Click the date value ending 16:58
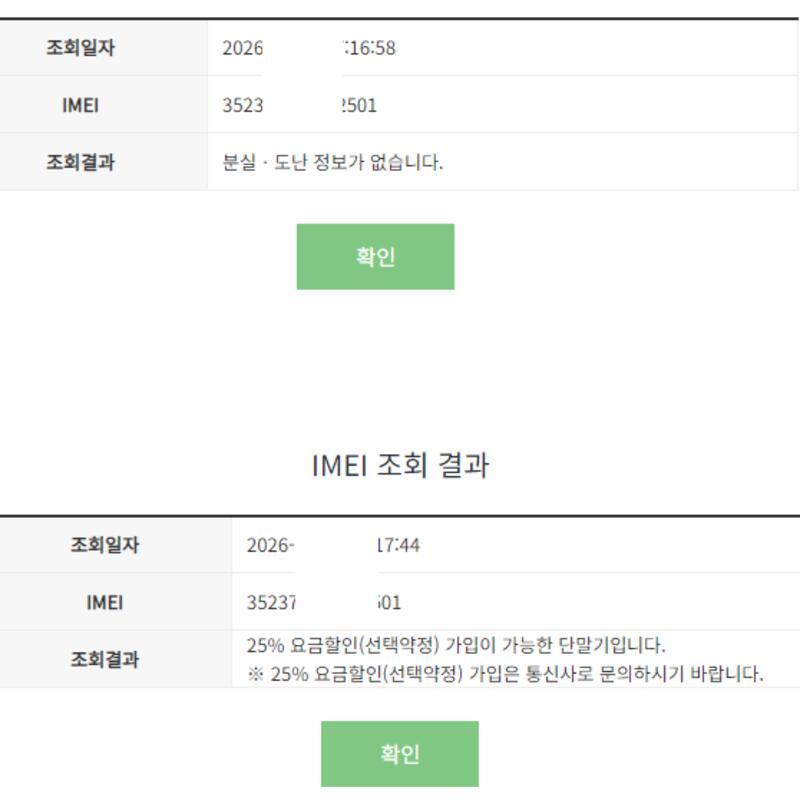The height and width of the screenshot is (800, 800). [x=309, y=48]
